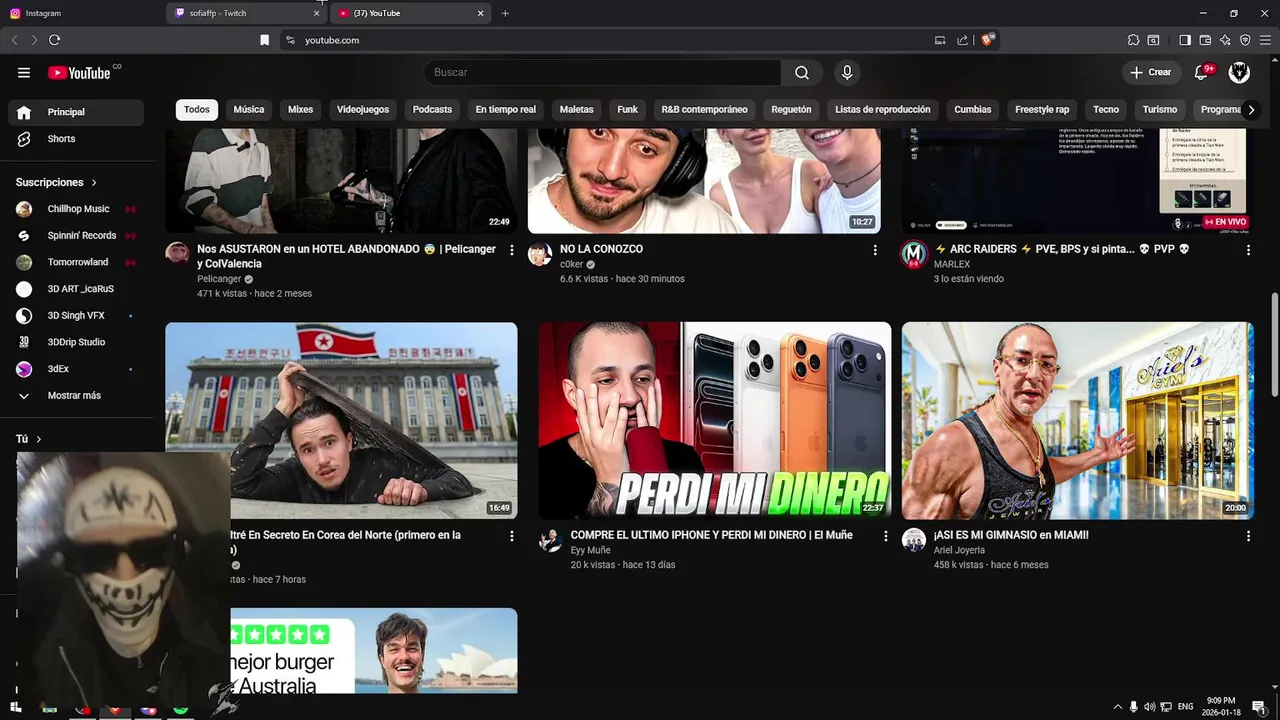Open the Eyy Muñe channel name
This screenshot has height=720, width=1280.
pyautogui.click(x=590, y=550)
